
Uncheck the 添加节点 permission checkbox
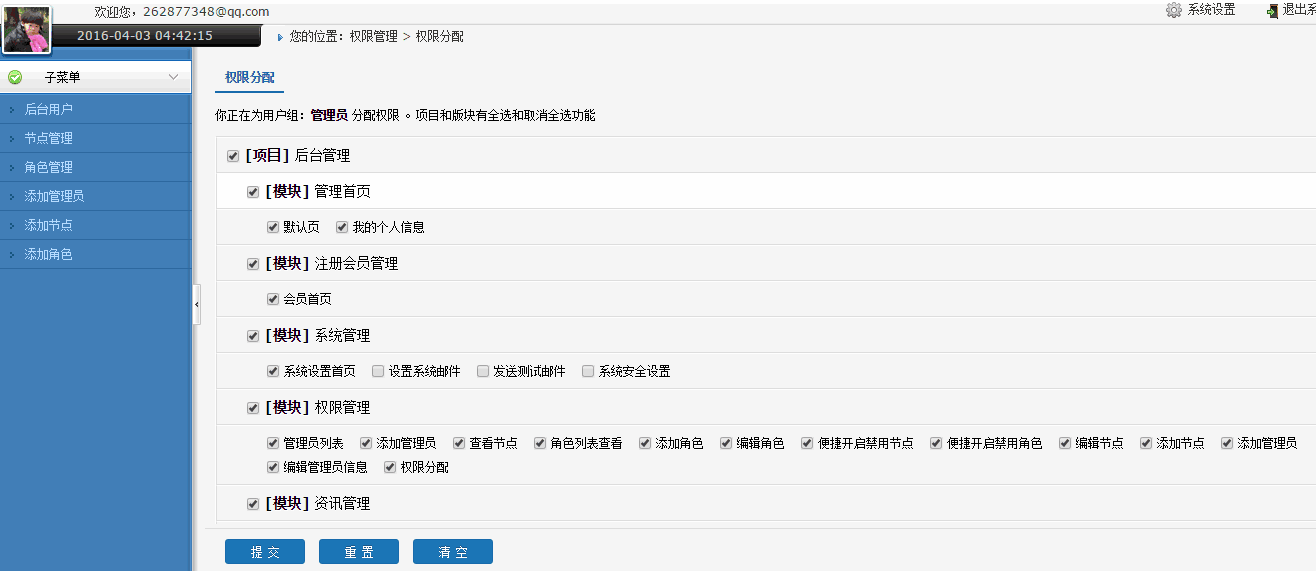[x=1146, y=443]
